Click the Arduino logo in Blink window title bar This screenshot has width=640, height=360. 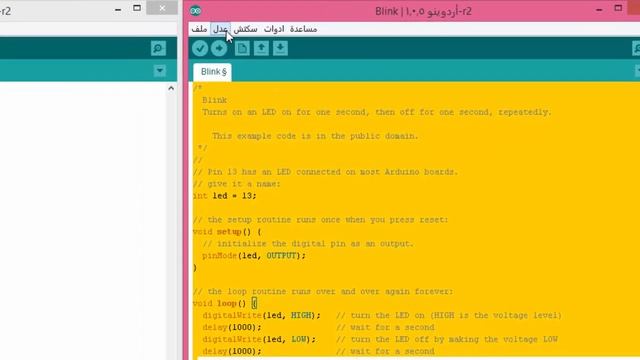tap(196, 11)
